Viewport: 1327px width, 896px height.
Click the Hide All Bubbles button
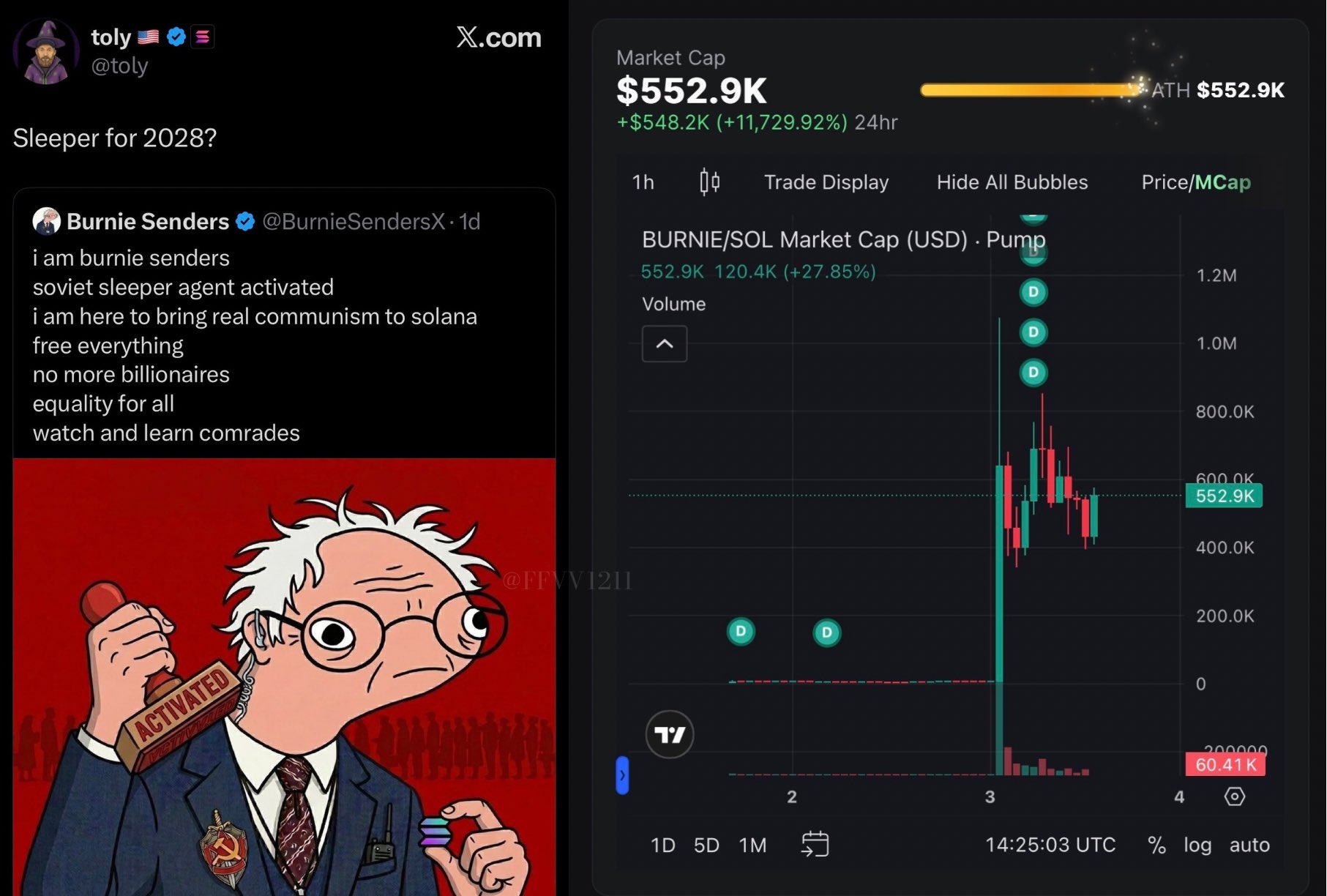click(1012, 182)
